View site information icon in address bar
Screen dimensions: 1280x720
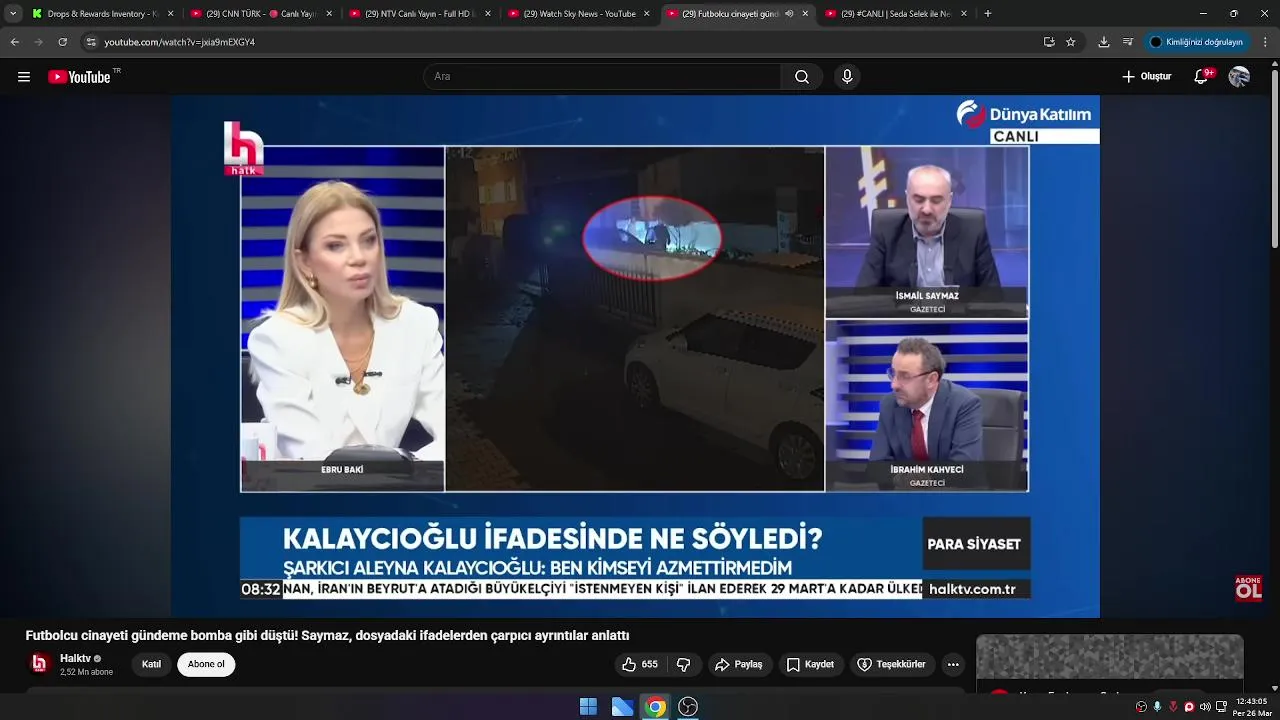pos(91,42)
